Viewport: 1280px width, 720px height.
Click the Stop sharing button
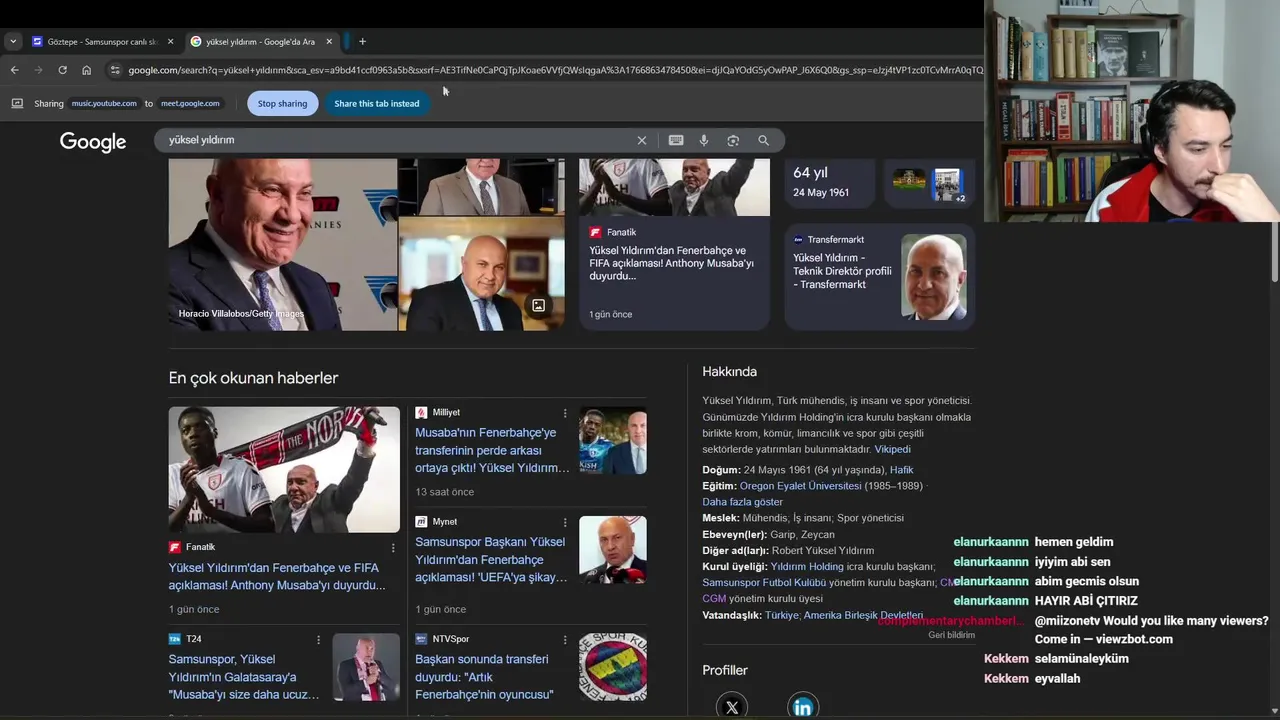282,103
